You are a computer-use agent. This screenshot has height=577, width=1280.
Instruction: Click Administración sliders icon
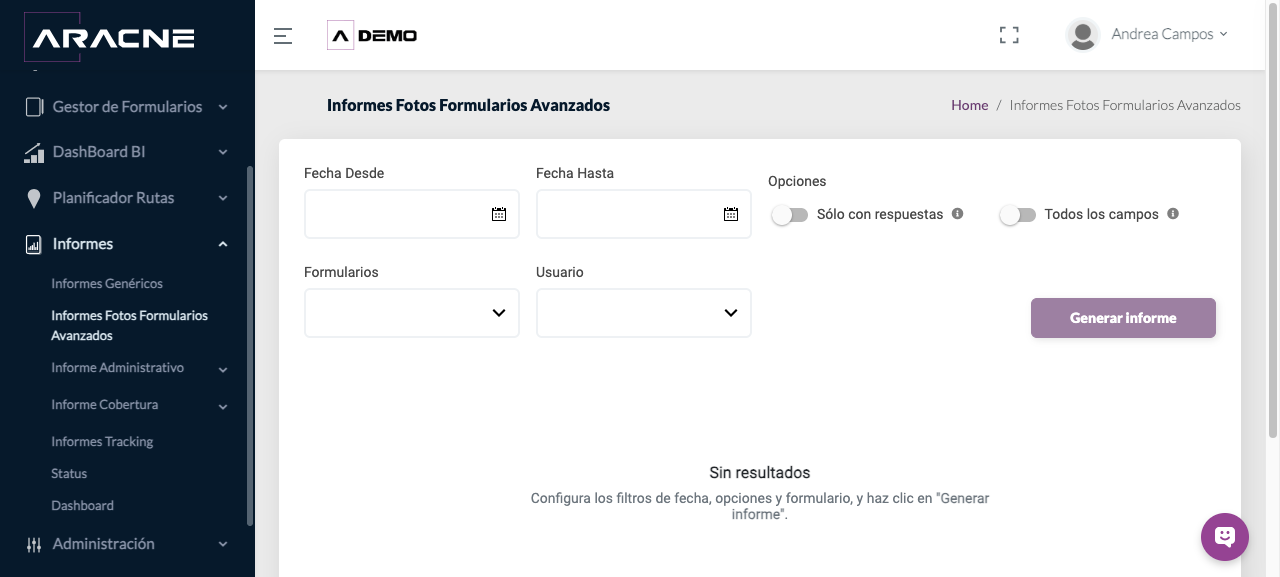34,544
